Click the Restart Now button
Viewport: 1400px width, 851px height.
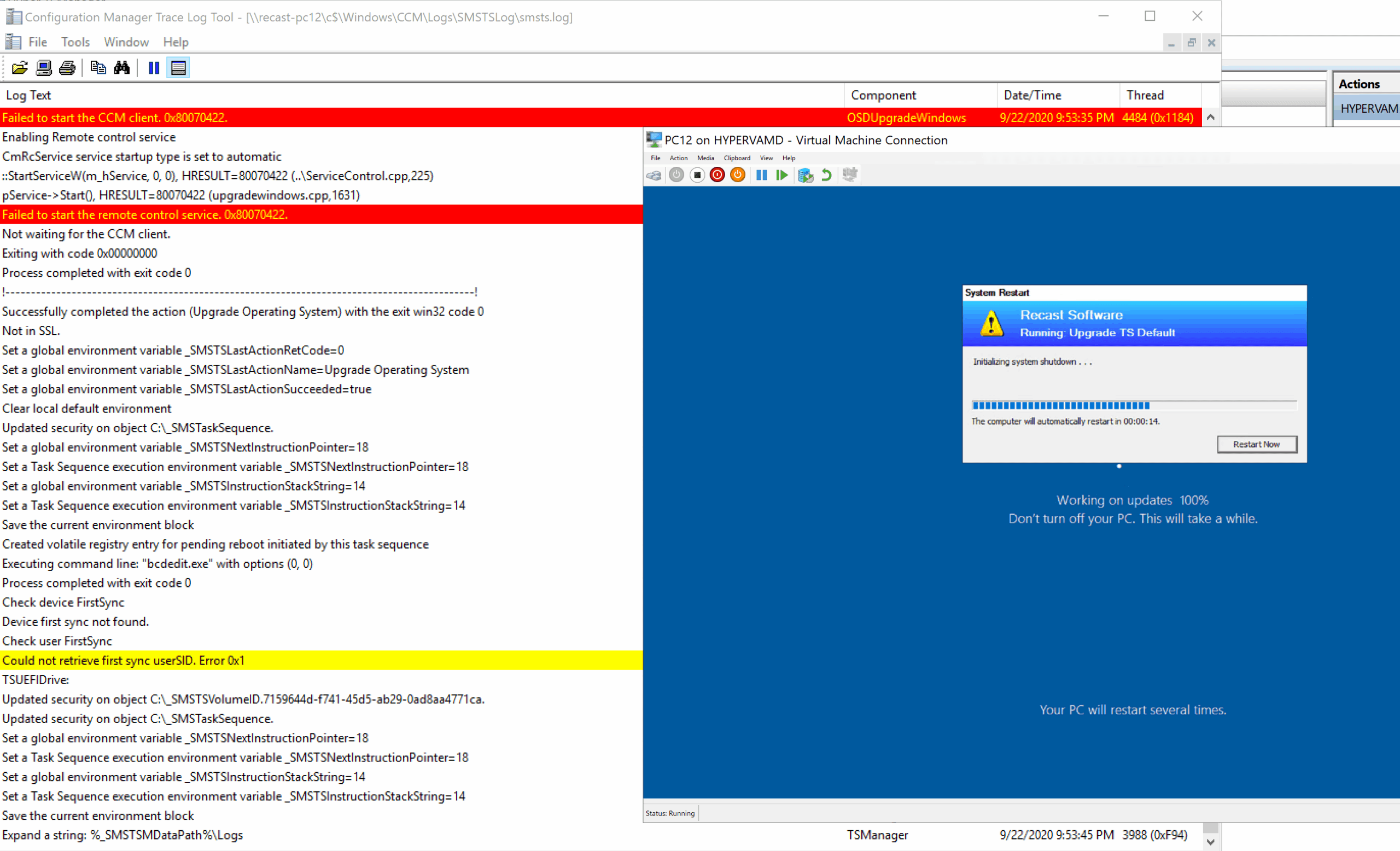pyautogui.click(x=1256, y=444)
